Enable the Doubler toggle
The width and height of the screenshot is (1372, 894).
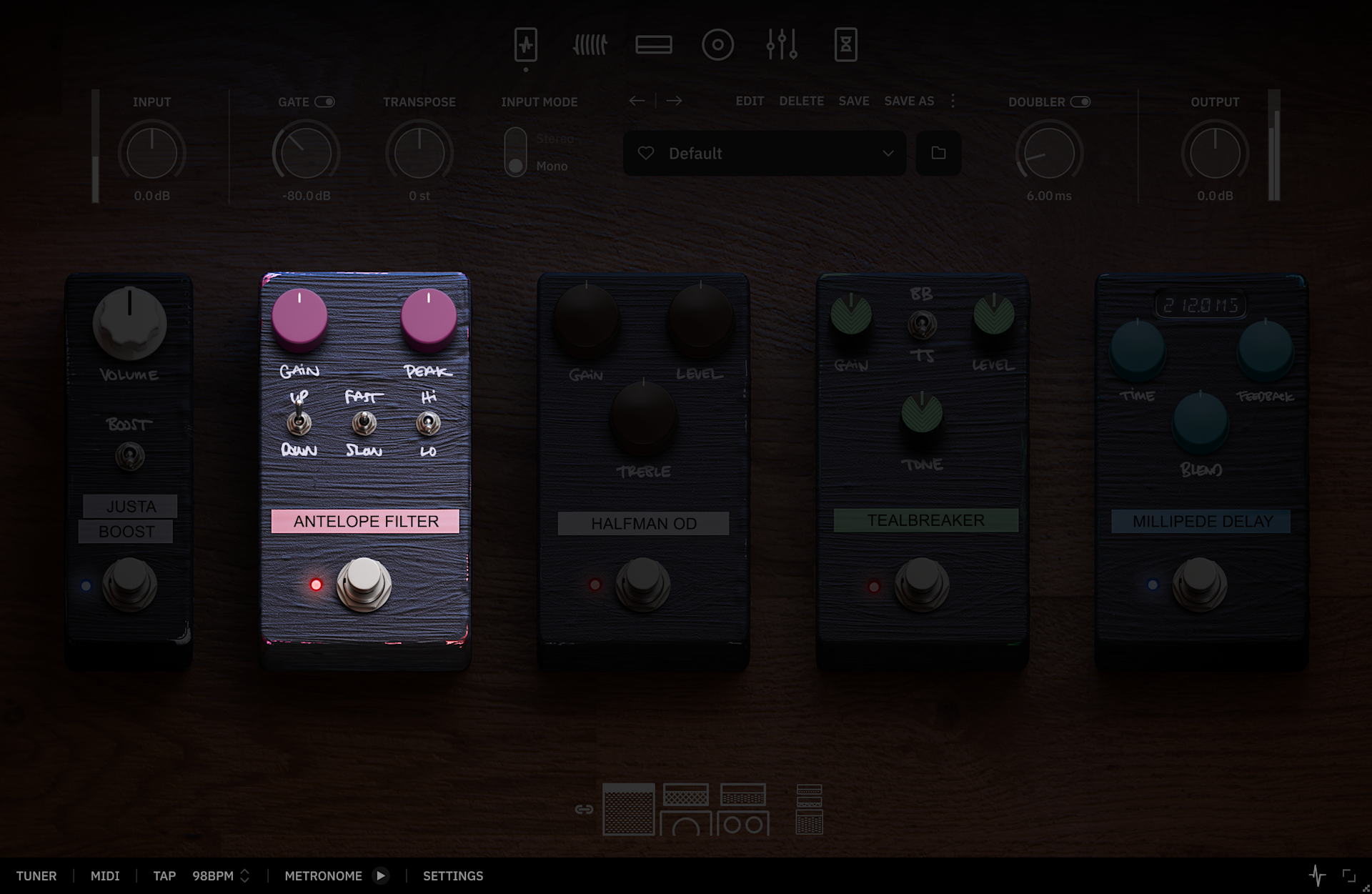click(1080, 101)
